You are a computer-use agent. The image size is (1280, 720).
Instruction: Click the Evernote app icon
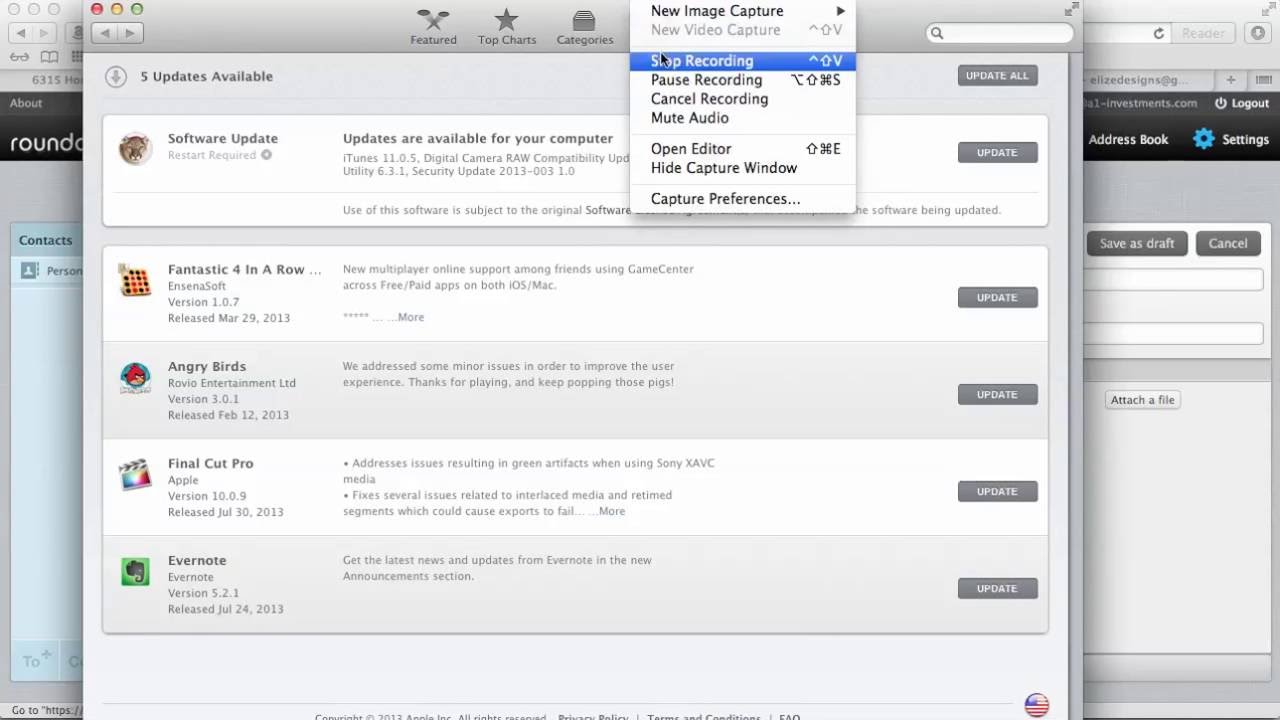click(135, 571)
